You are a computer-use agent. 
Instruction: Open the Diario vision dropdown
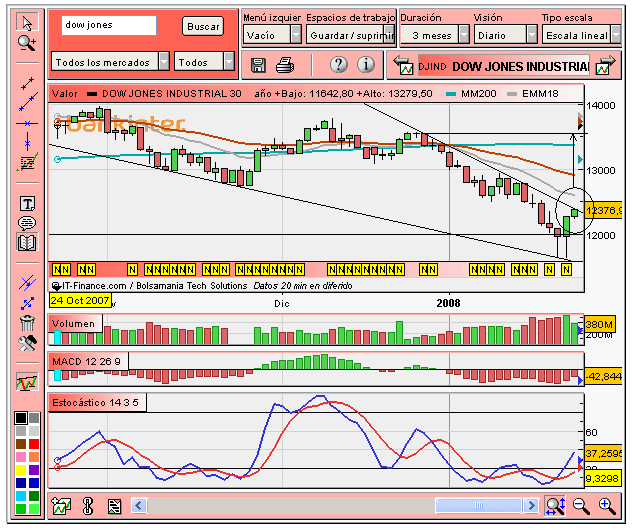point(505,35)
